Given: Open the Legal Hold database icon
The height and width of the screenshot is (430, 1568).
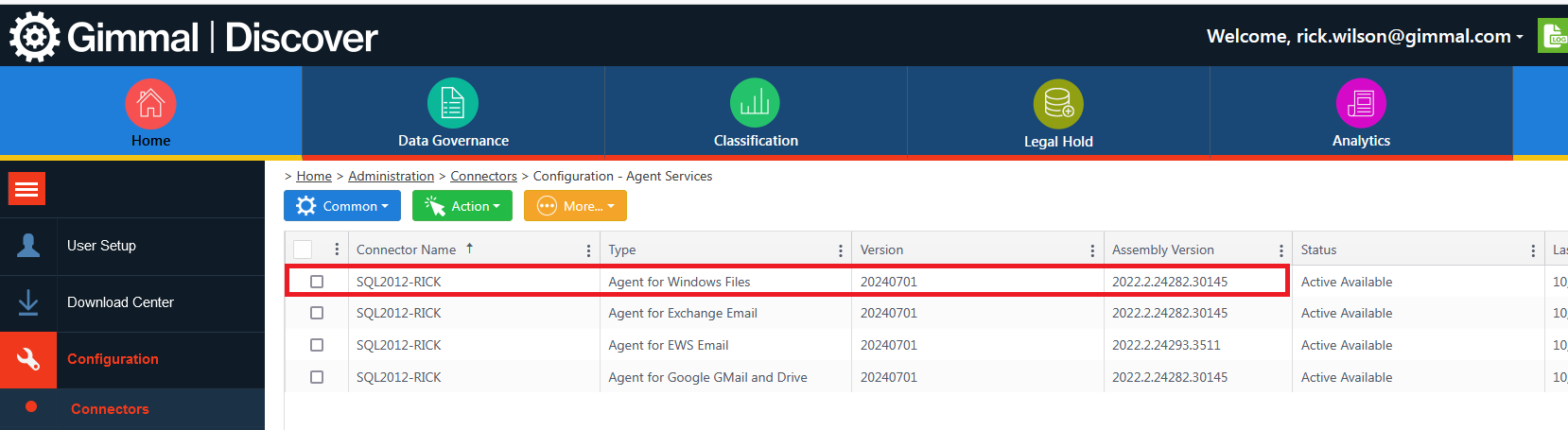Looking at the screenshot, I should [1058, 104].
